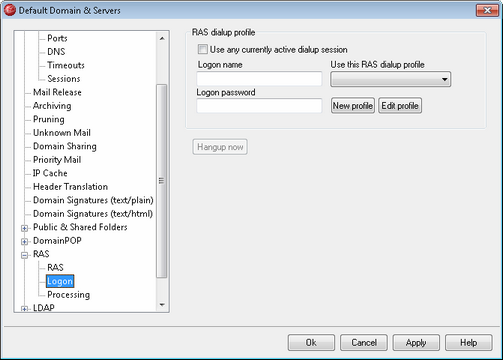503x360 pixels.
Task: Enable use any currently active dialup session
Action: point(202,49)
